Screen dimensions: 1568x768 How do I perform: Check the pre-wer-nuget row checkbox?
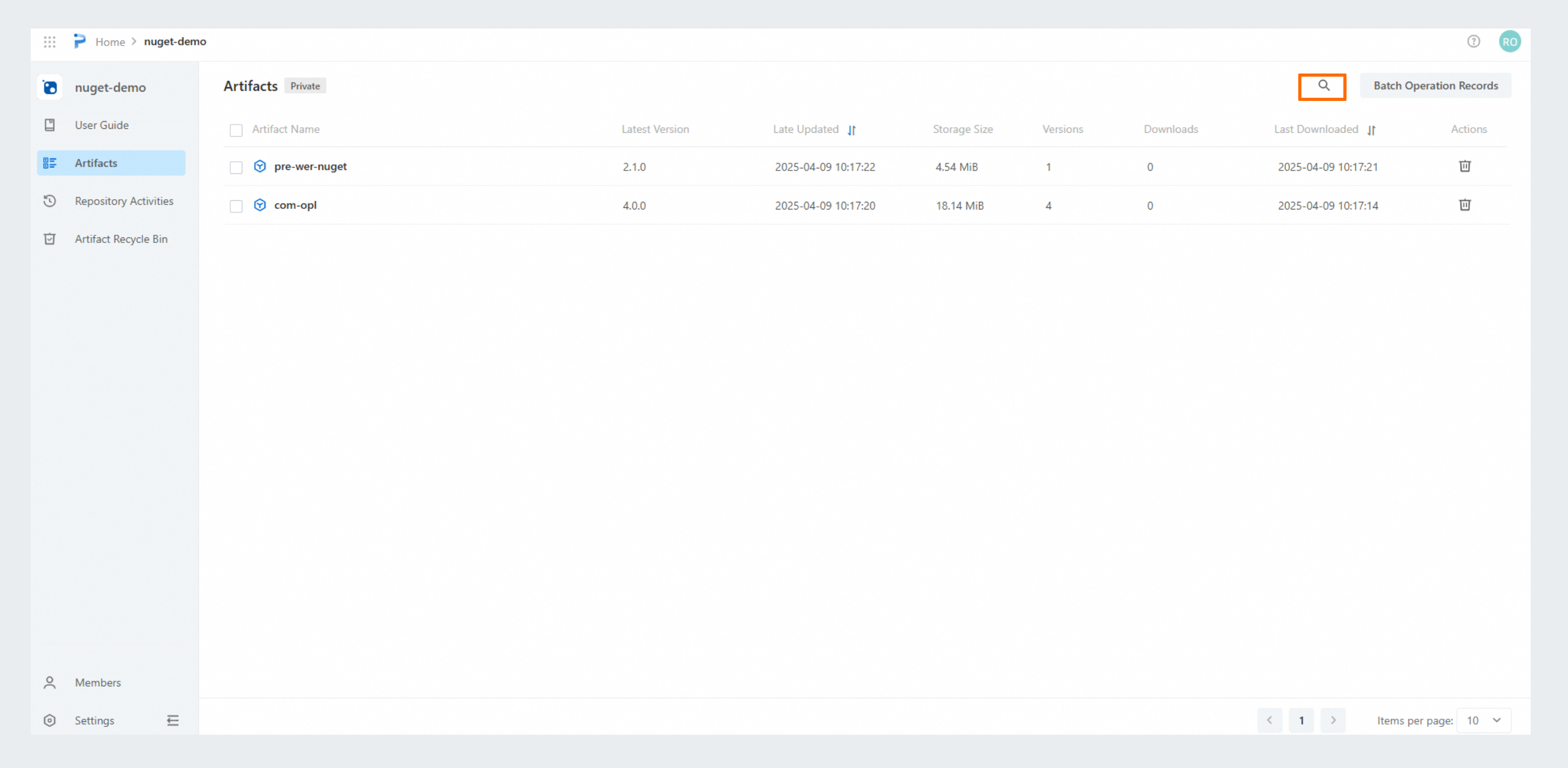click(x=236, y=167)
